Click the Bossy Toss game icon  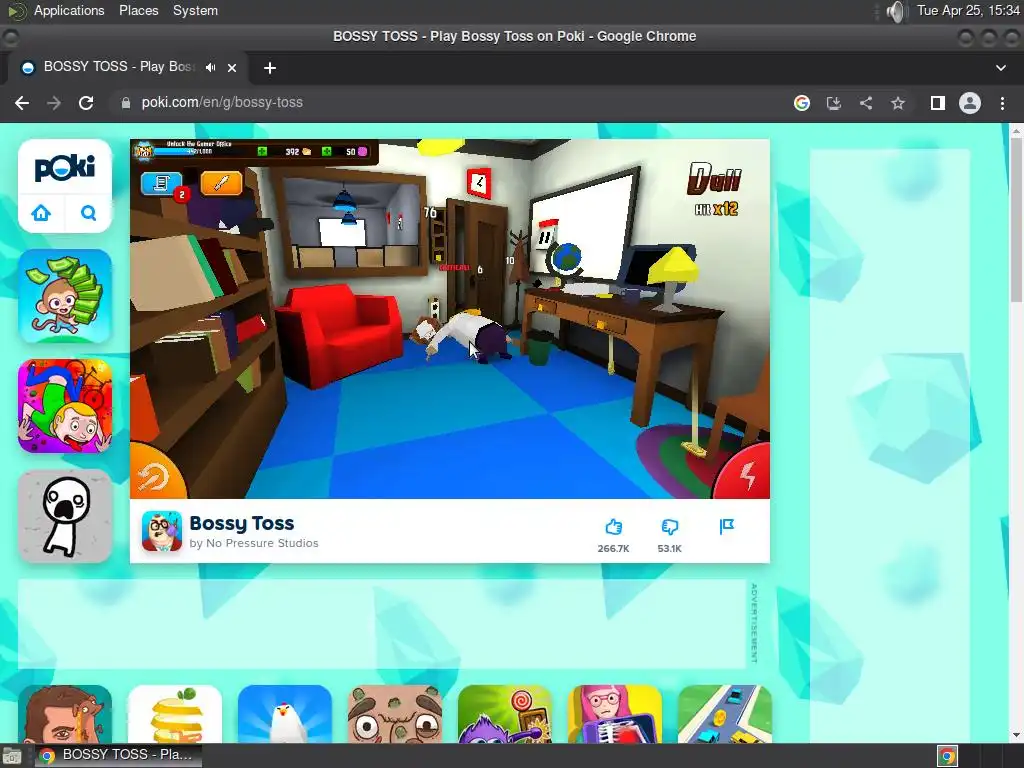(x=162, y=532)
